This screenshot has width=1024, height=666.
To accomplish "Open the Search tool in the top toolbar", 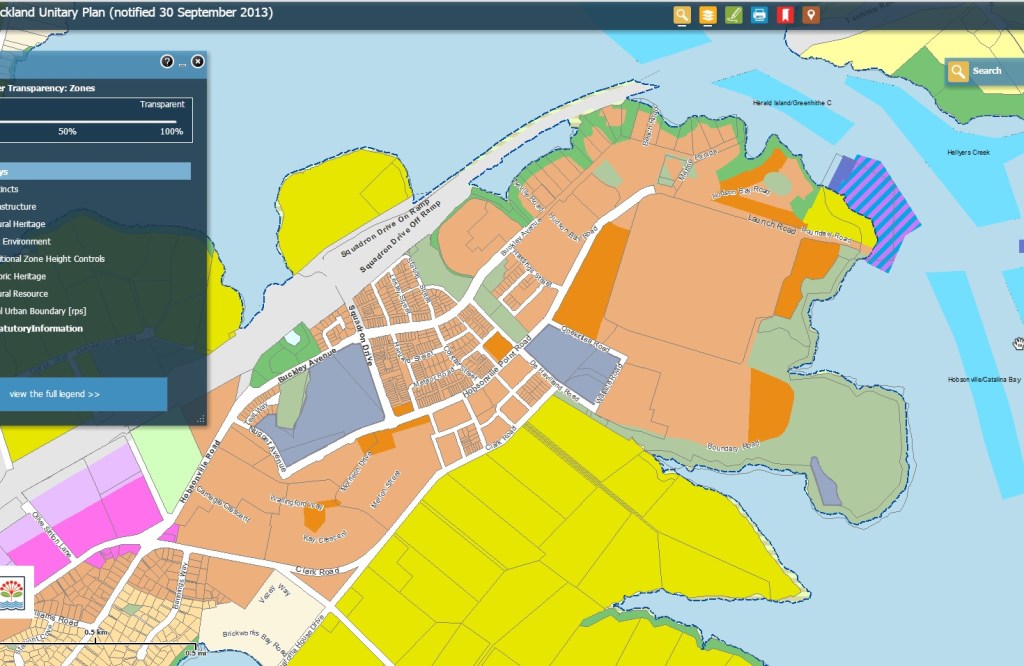I will pos(682,14).
